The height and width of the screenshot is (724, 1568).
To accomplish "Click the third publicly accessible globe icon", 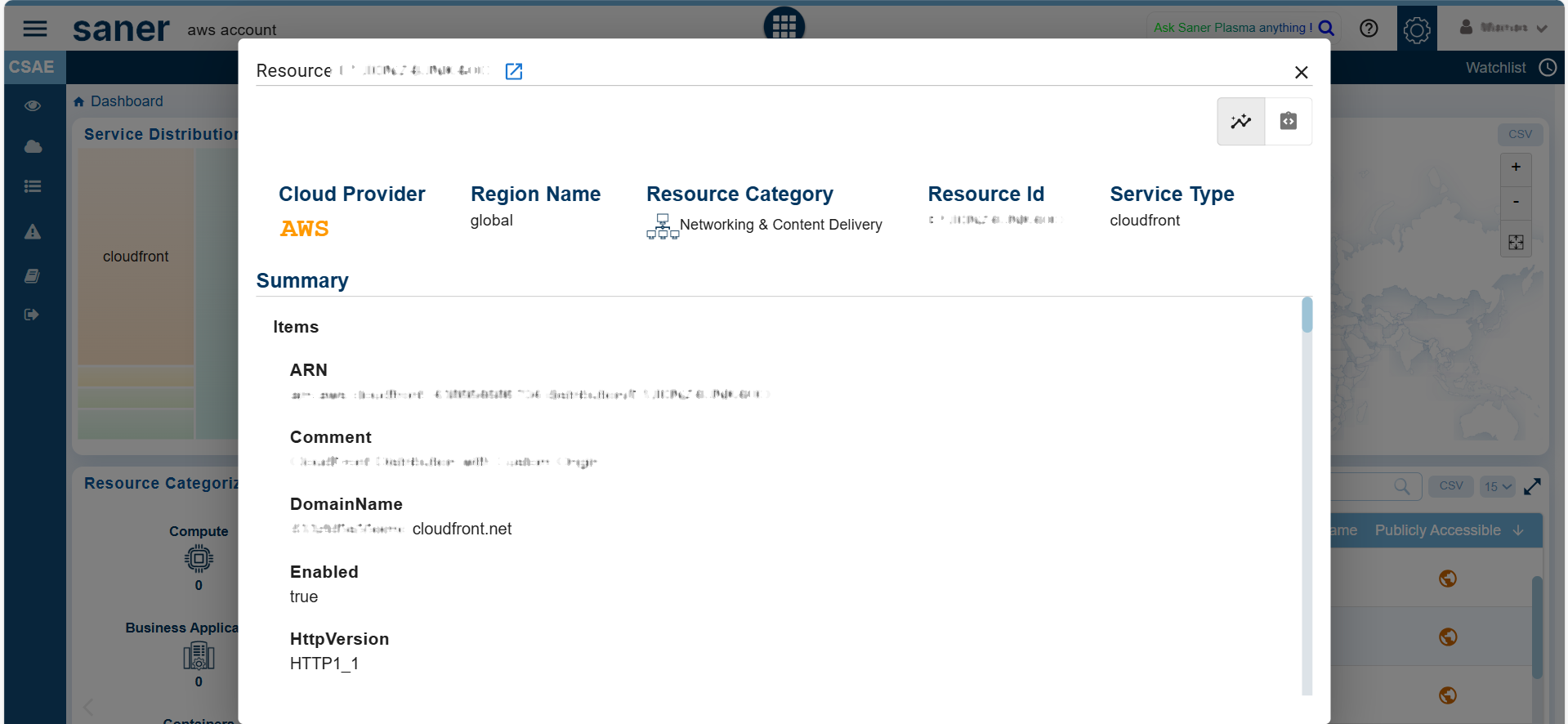I will coord(1448,695).
